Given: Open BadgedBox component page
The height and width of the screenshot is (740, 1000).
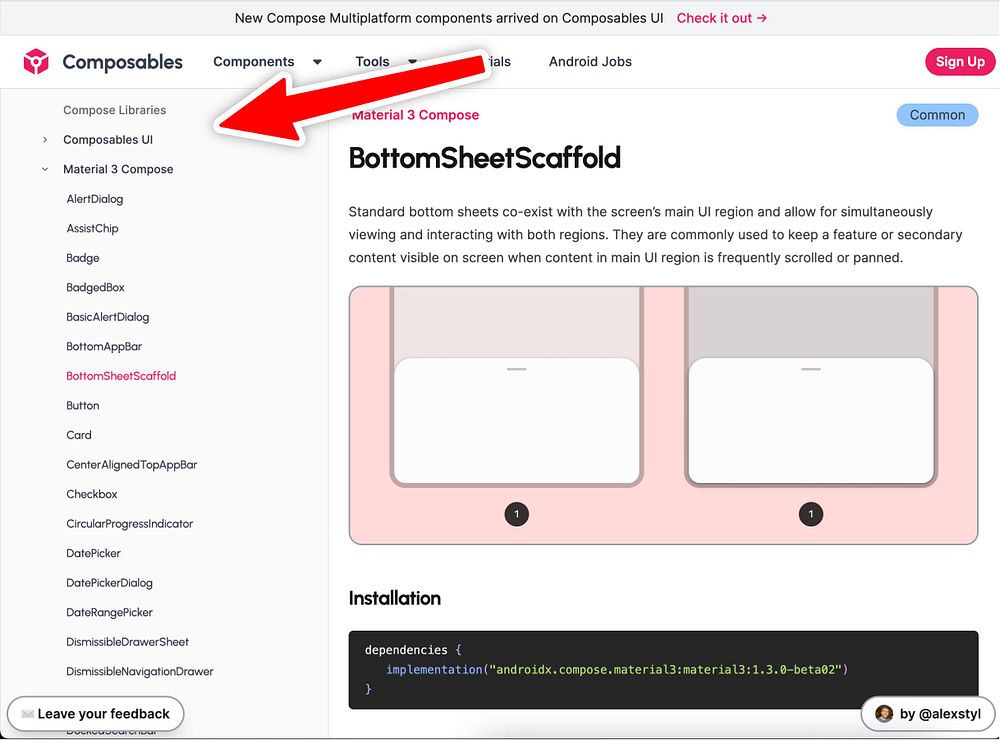Looking at the screenshot, I should (x=95, y=287).
